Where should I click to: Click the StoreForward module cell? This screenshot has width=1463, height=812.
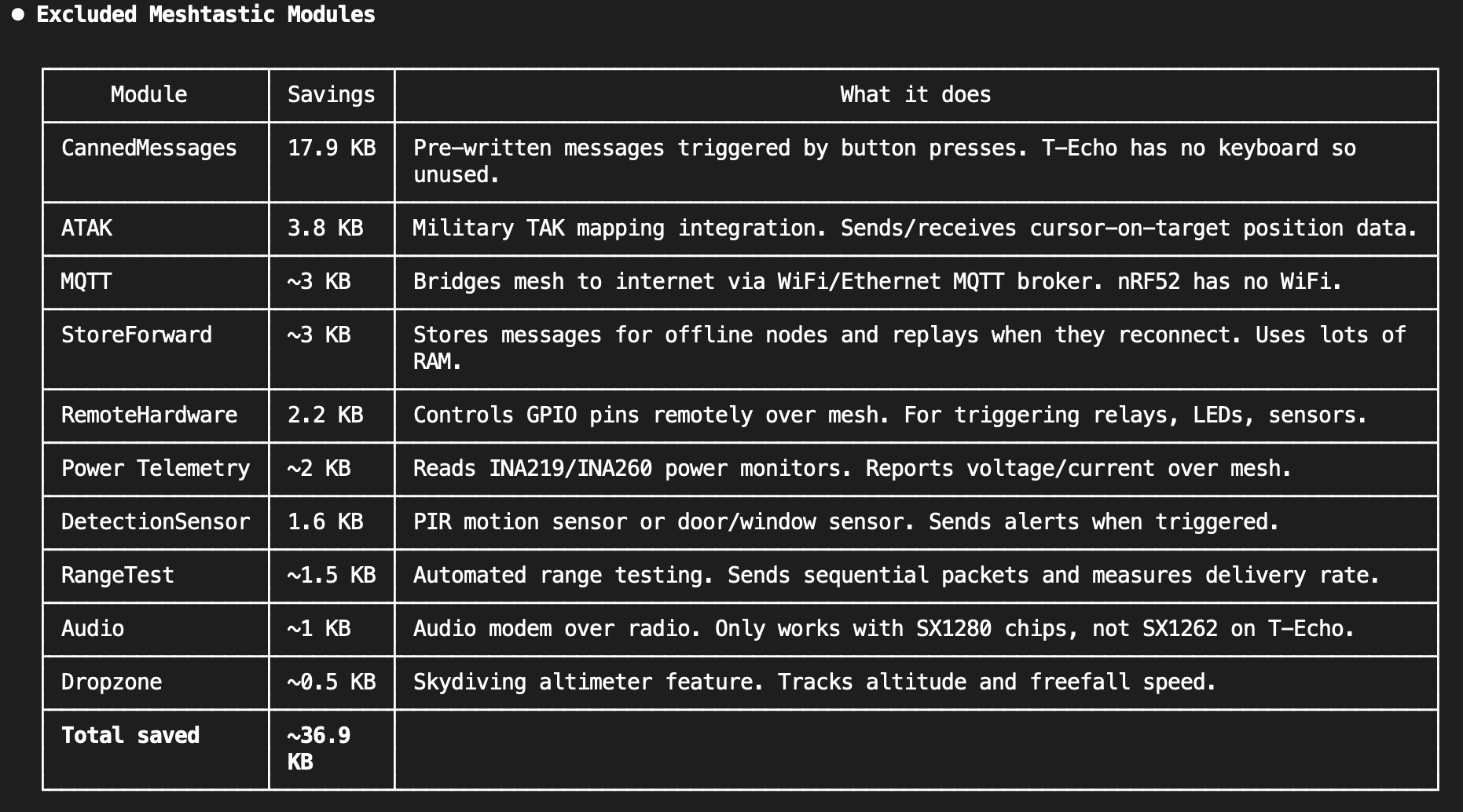tap(136, 335)
